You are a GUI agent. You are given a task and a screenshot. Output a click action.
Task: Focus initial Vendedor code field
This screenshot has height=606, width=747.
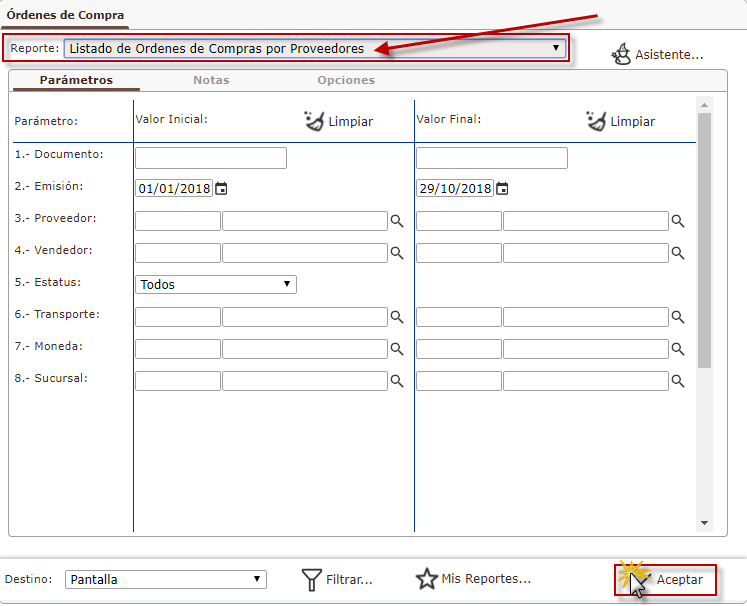pyautogui.click(x=178, y=253)
